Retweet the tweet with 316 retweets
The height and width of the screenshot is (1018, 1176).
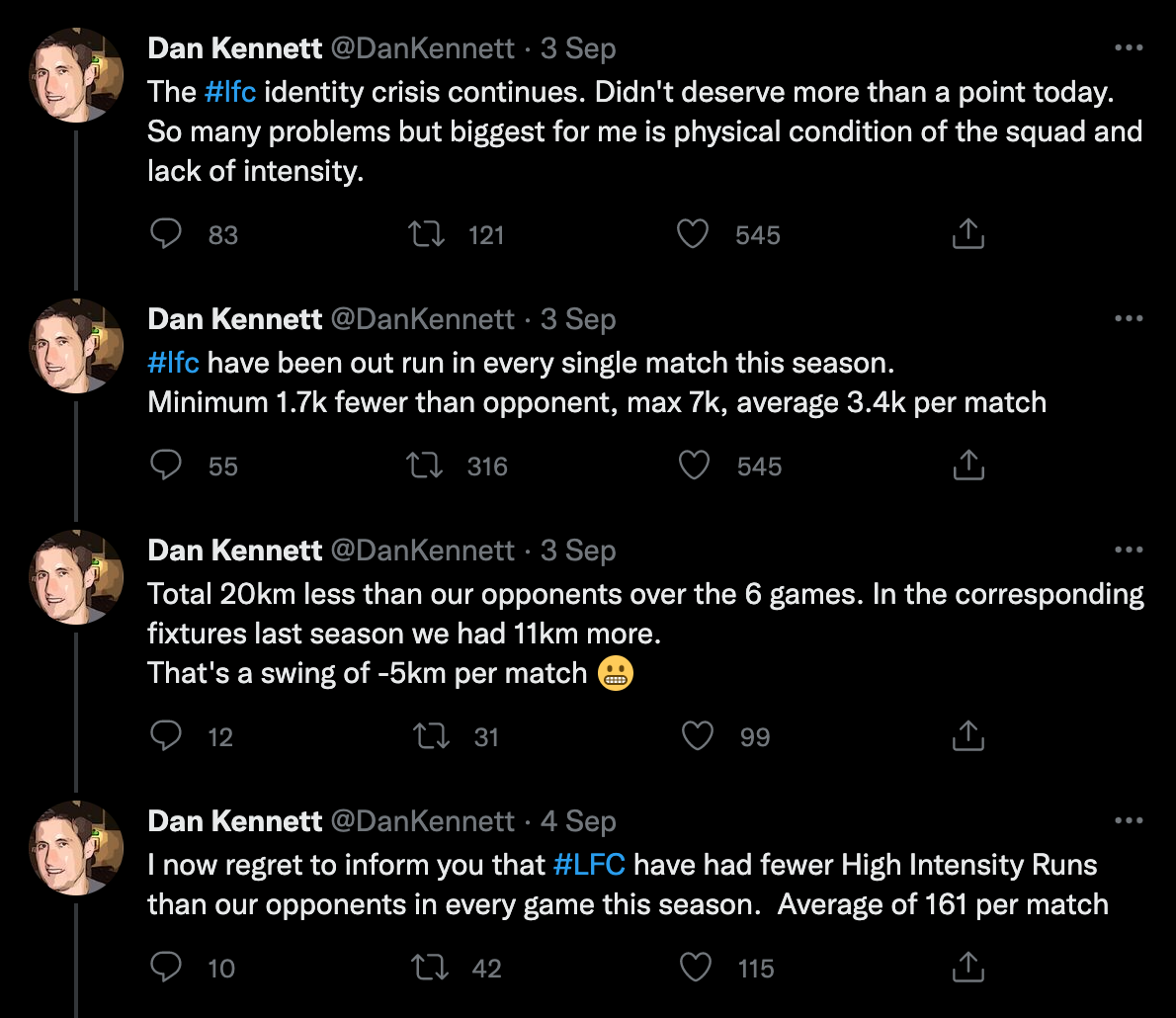(x=427, y=466)
